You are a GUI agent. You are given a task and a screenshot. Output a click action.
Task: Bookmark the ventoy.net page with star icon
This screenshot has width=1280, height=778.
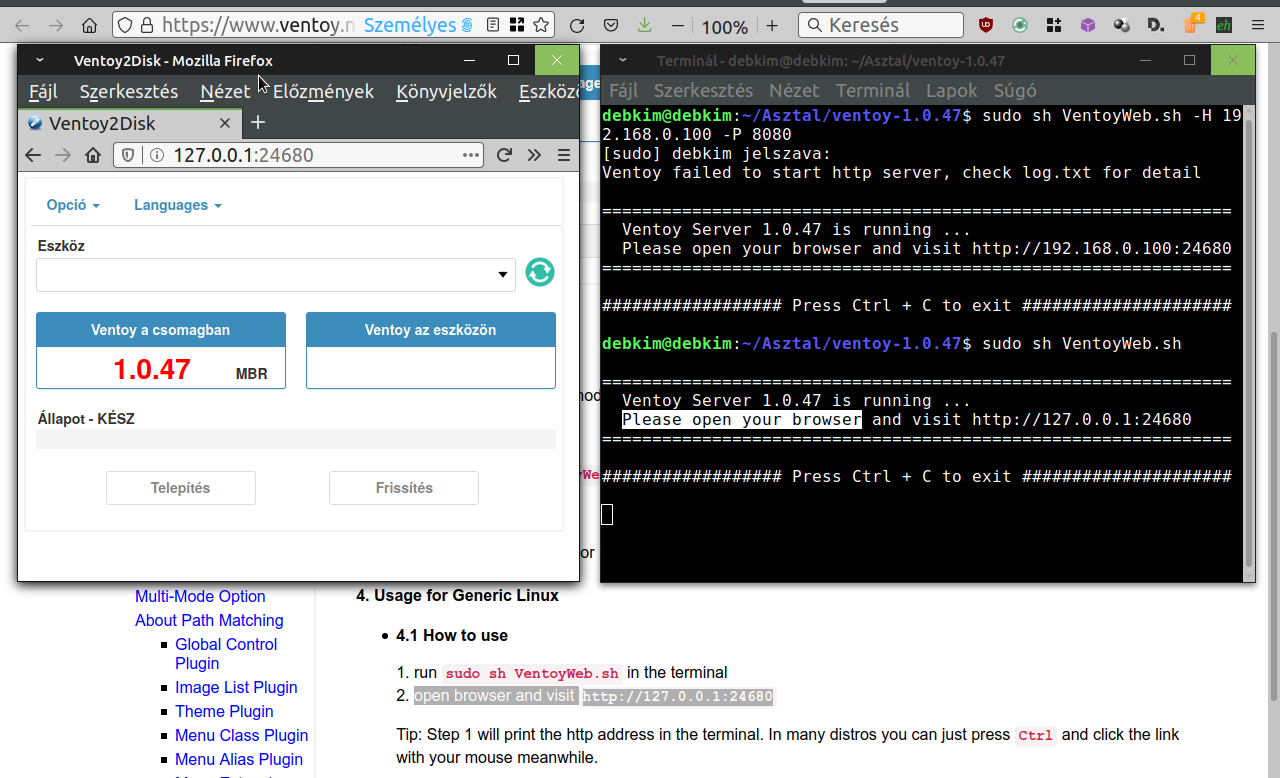[541, 25]
